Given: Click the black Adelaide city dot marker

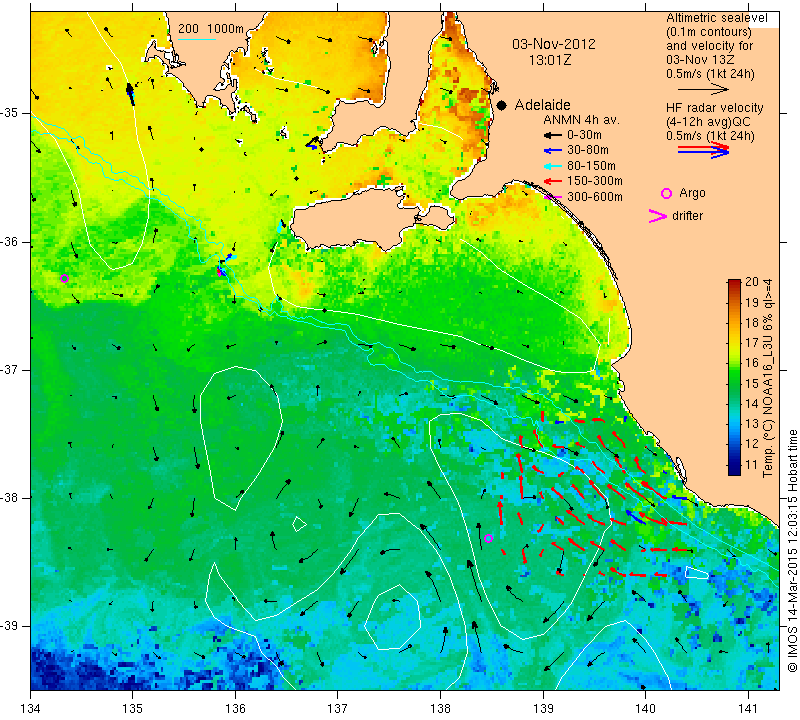Looking at the screenshot, I should click(x=502, y=105).
